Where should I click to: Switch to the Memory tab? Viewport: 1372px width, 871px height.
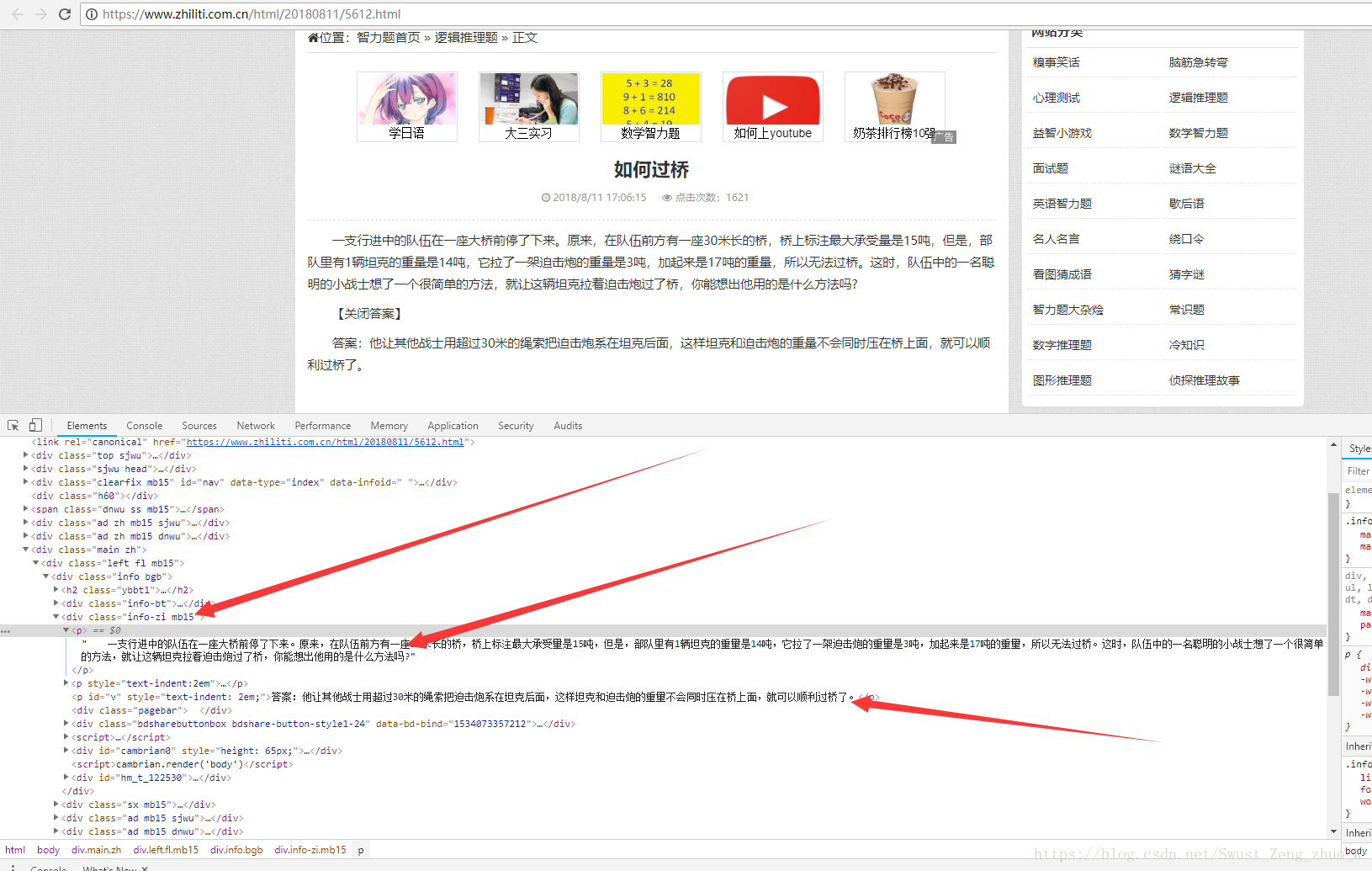pos(389,426)
